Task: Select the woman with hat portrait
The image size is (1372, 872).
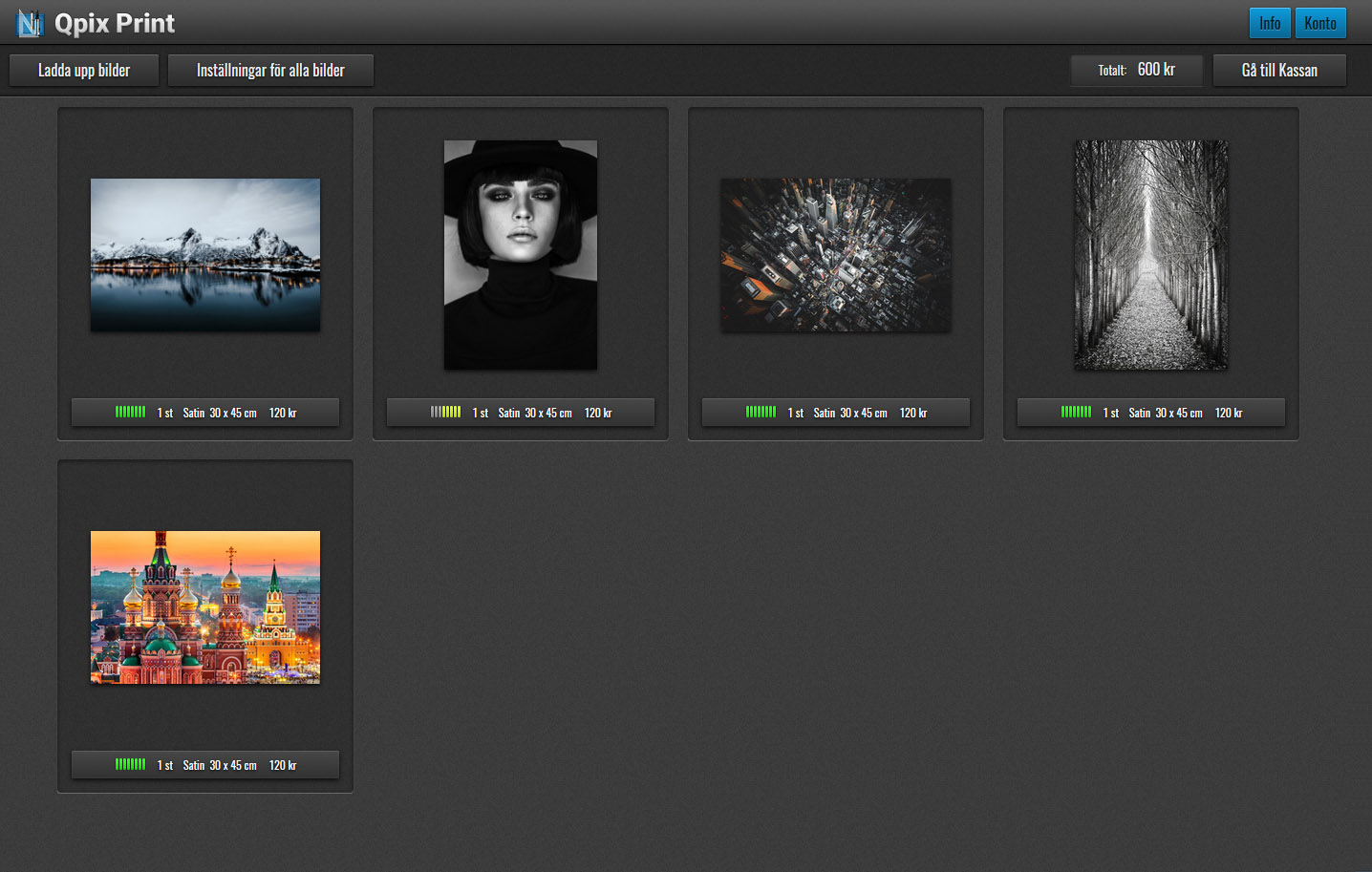Action: point(521,255)
